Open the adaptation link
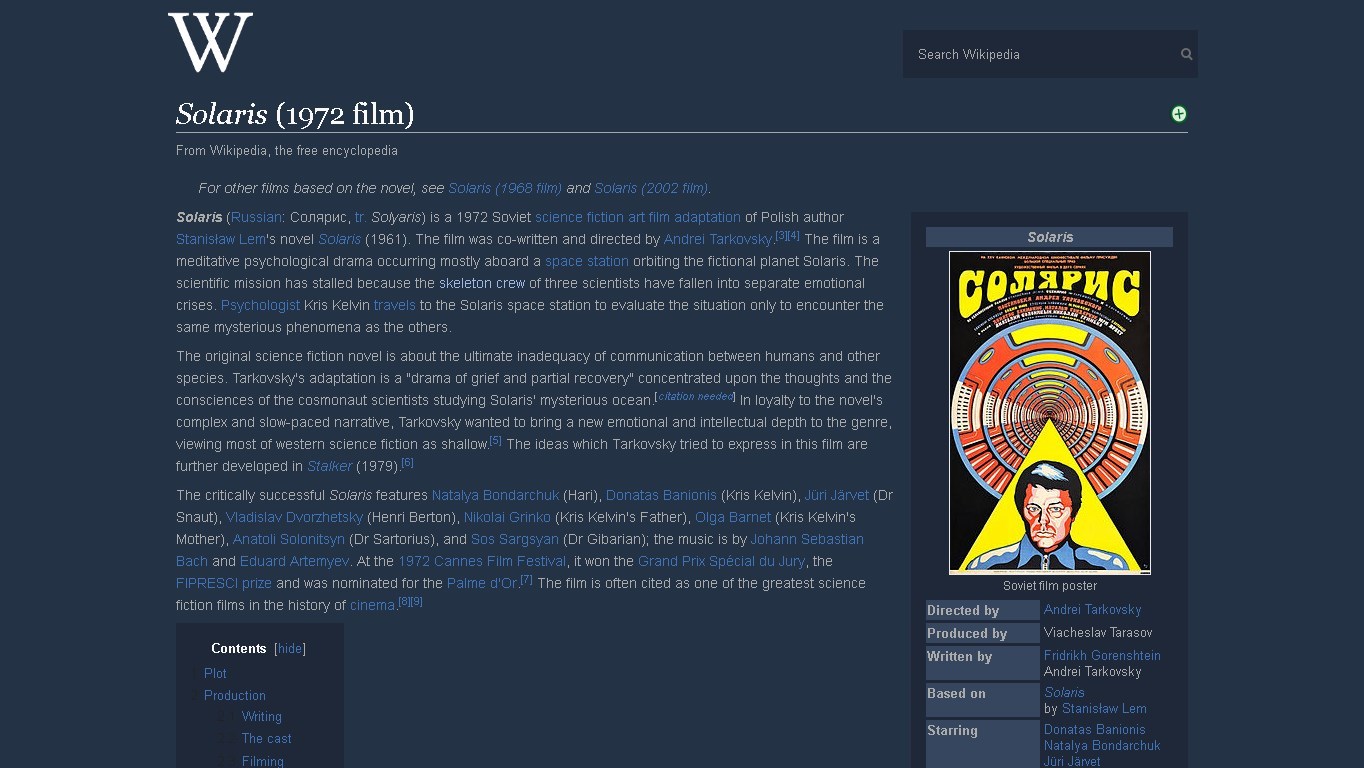 click(x=707, y=217)
